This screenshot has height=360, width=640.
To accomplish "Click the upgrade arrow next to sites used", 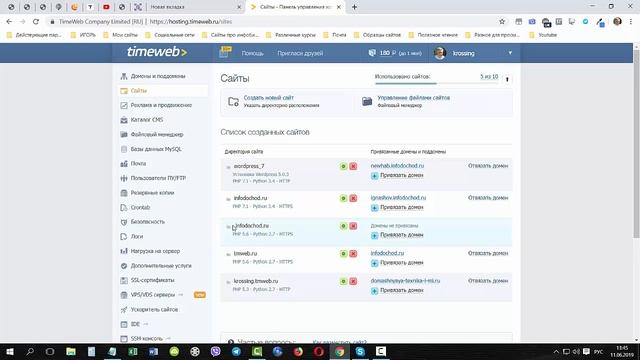I will tap(507, 79).
